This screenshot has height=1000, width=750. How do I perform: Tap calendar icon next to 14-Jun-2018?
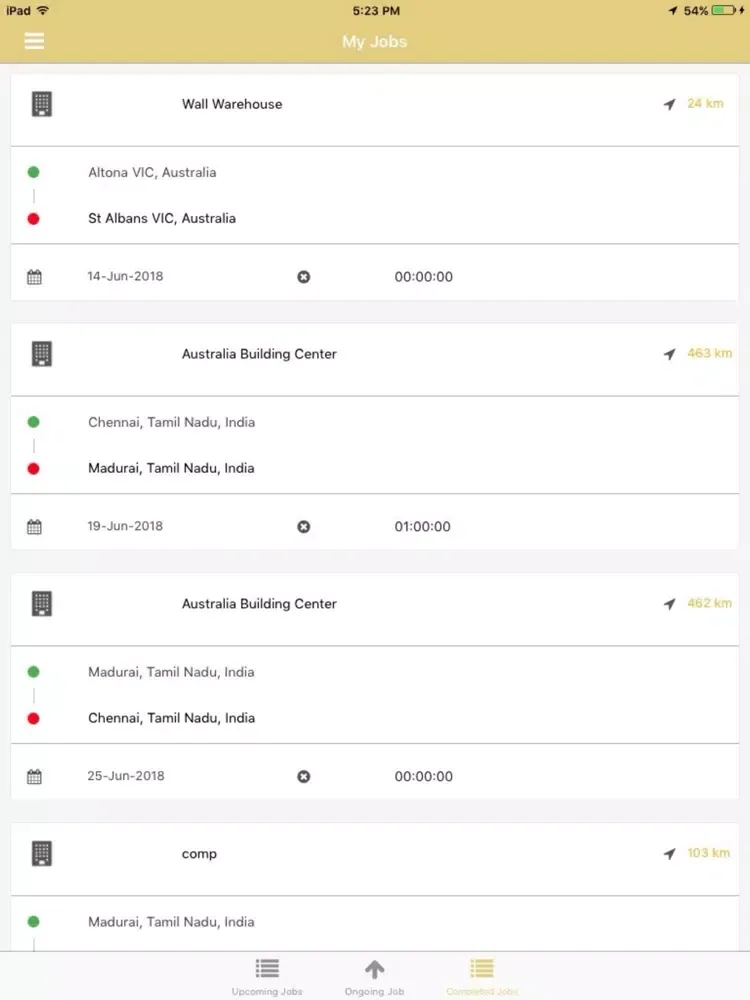pos(34,277)
